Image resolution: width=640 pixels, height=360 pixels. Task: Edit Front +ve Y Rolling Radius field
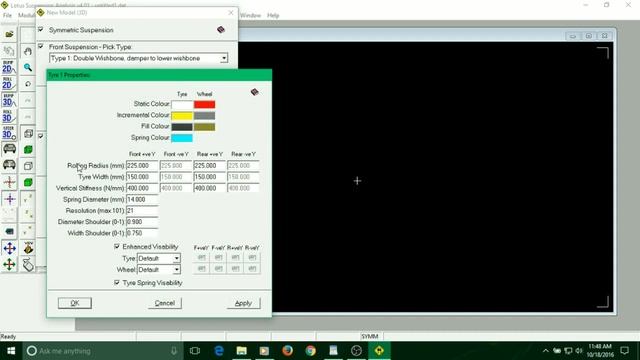(142, 166)
